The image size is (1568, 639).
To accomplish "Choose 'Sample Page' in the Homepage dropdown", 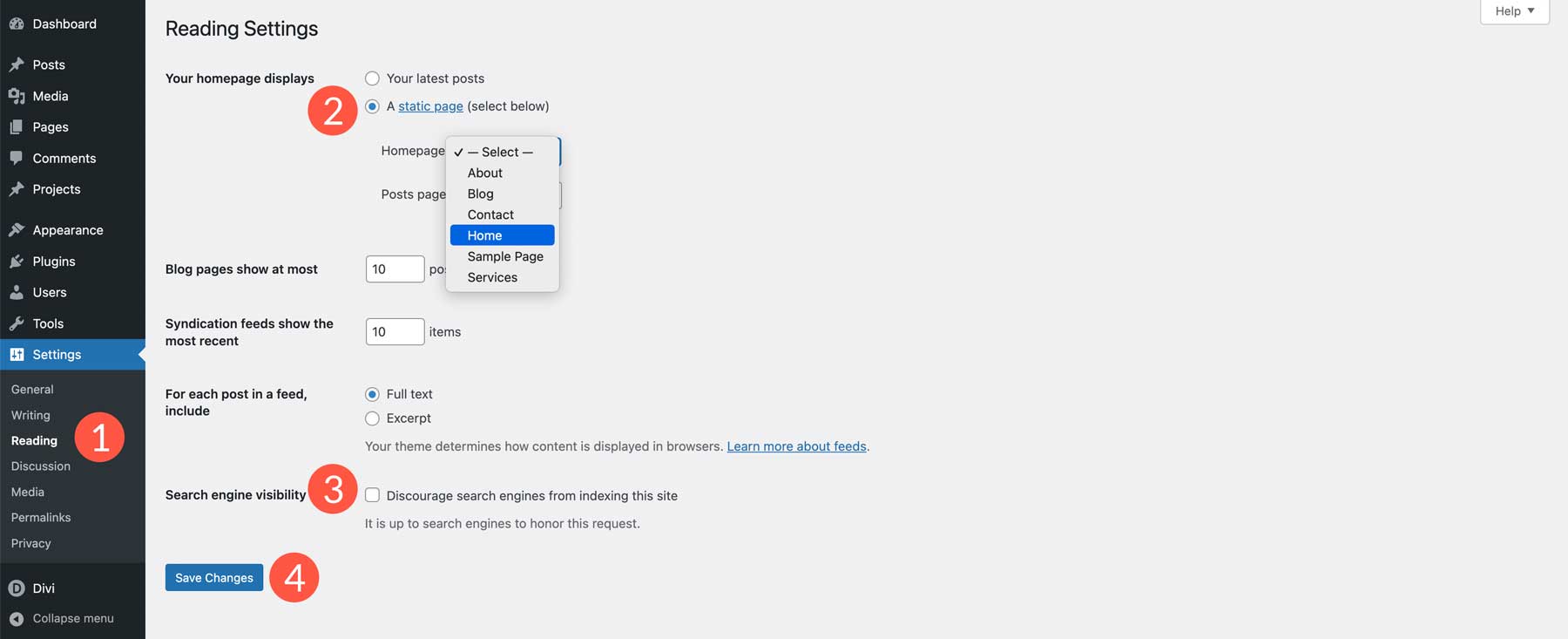I will coord(503,256).
